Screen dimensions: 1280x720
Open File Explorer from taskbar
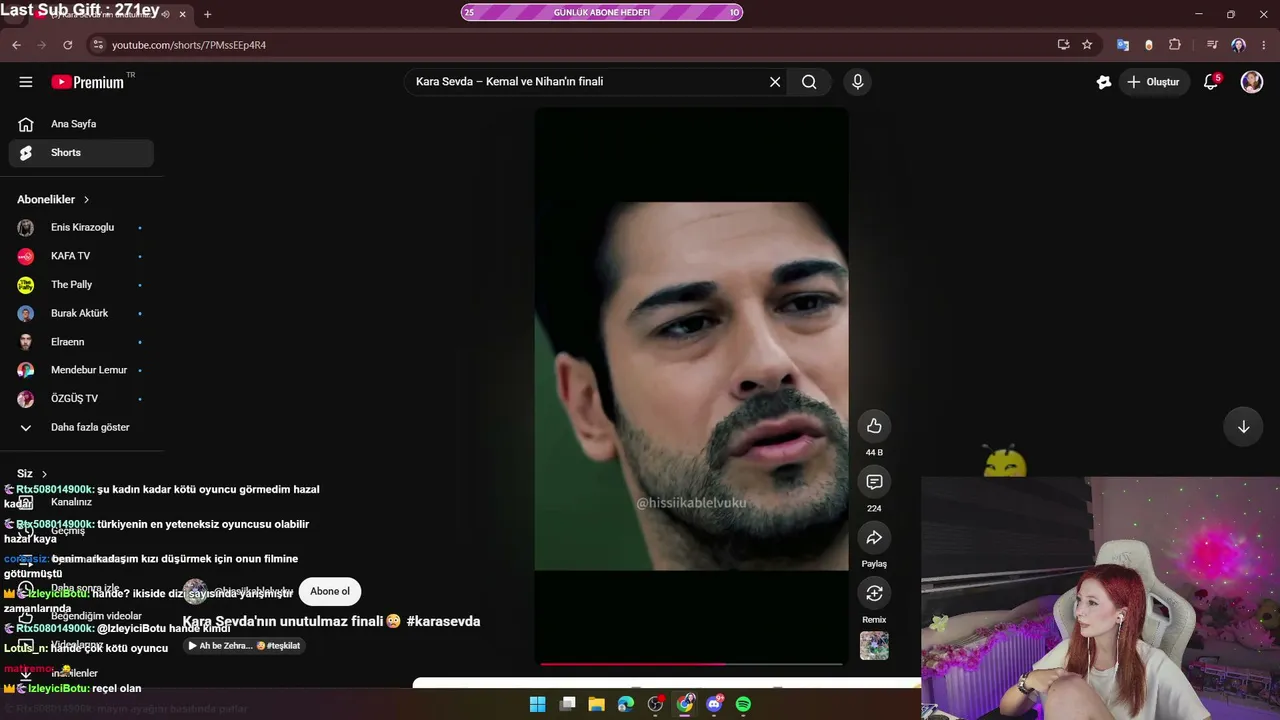pos(597,704)
